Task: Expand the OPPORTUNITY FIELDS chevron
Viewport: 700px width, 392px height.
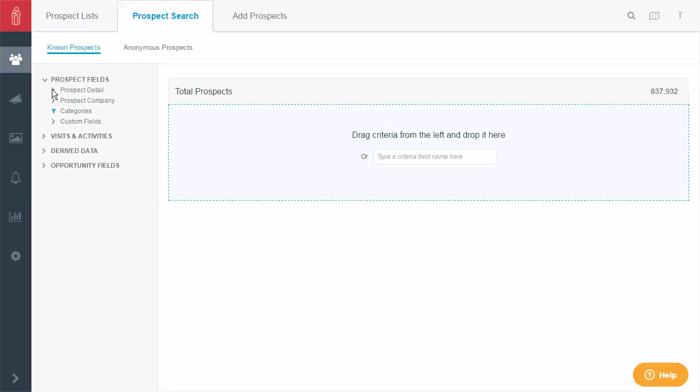Action: (x=44, y=166)
